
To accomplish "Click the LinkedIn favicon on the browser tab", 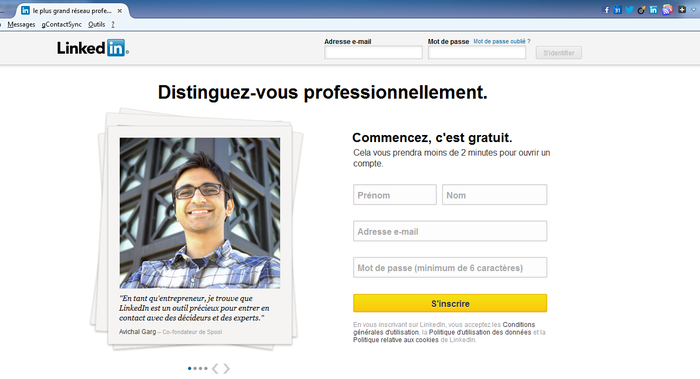I will (25, 10).
